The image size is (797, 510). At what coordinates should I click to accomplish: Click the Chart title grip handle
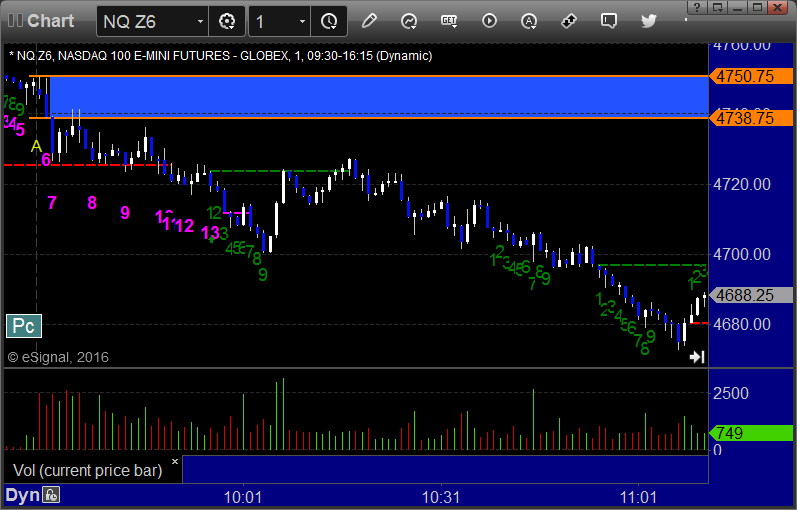[x=15, y=21]
